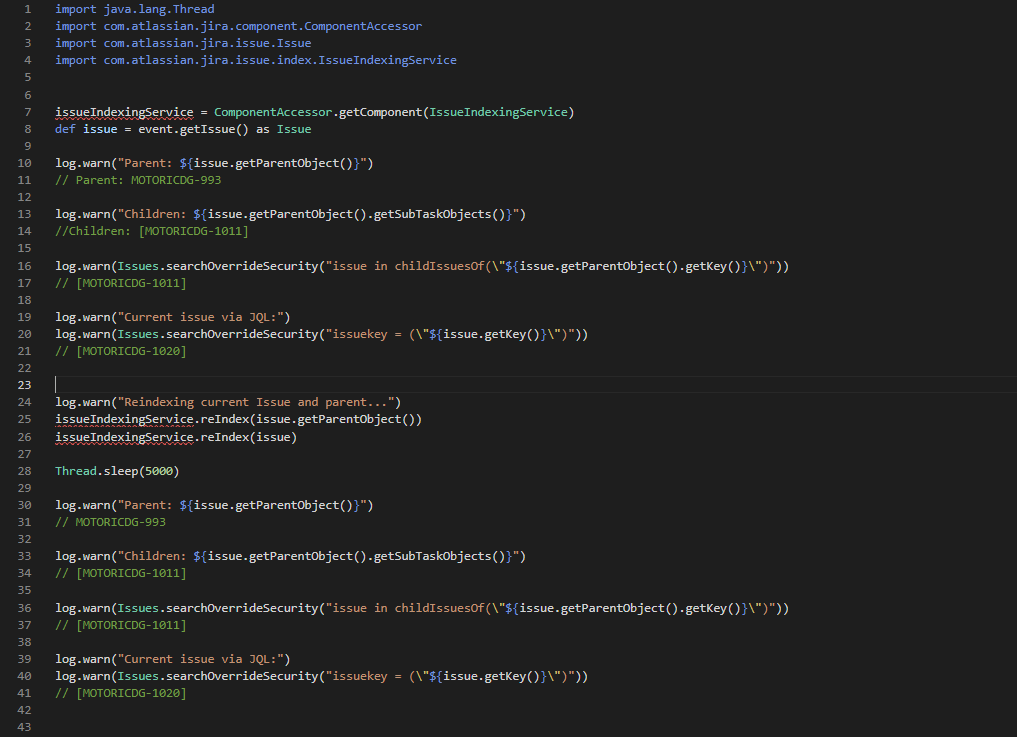Click the 'issueIndexingService.reIndex(issue)' line
The image size is (1017, 737).
[x=176, y=437]
